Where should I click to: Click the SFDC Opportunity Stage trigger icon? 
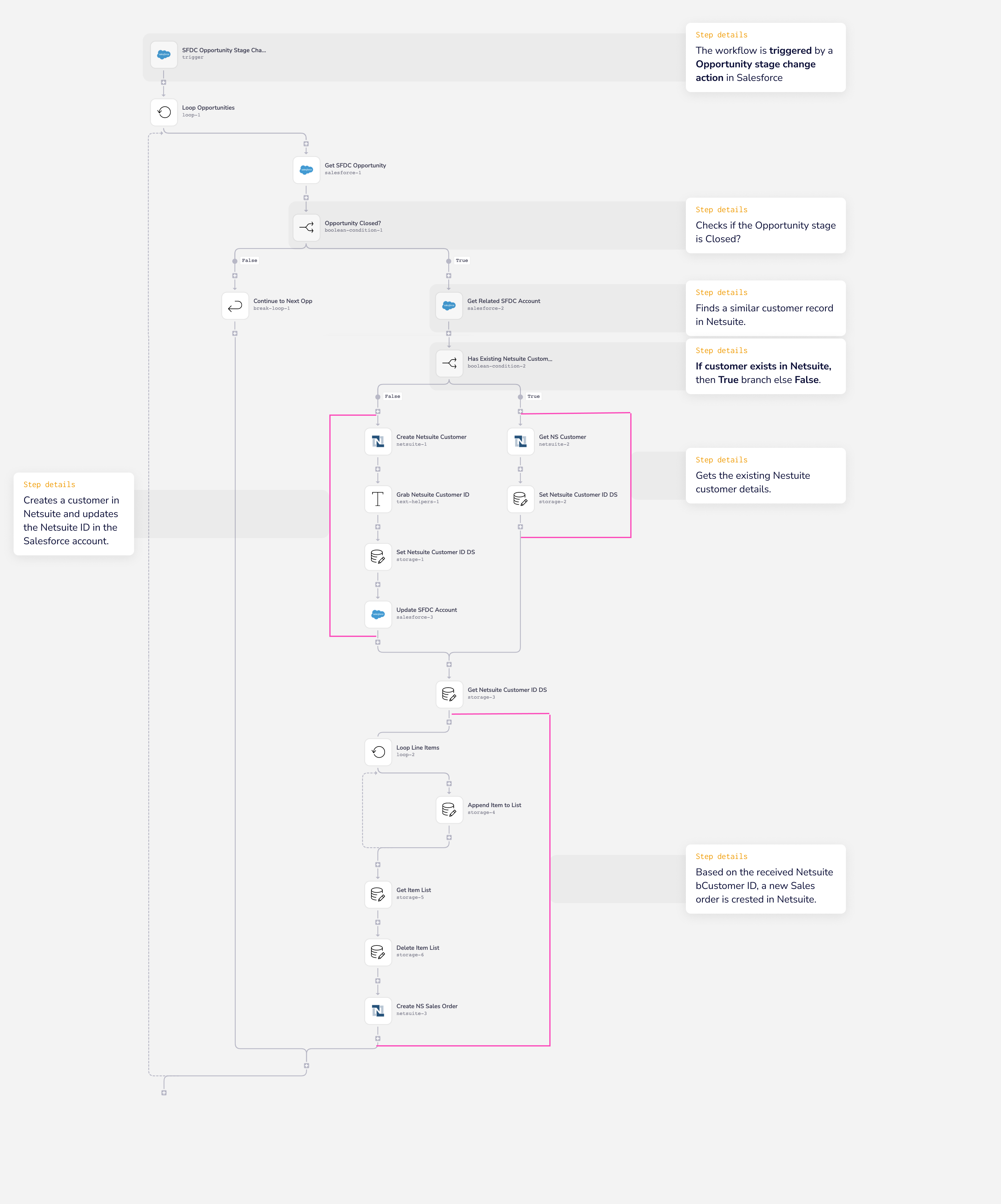point(163,54)
